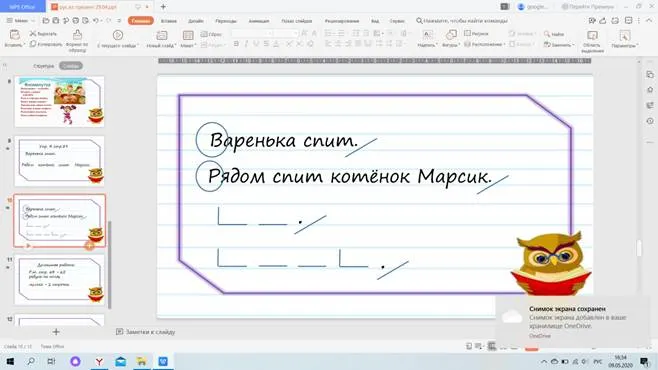Switch to the Главная ribbon tab
658x370 pixels.
(141, 21)
